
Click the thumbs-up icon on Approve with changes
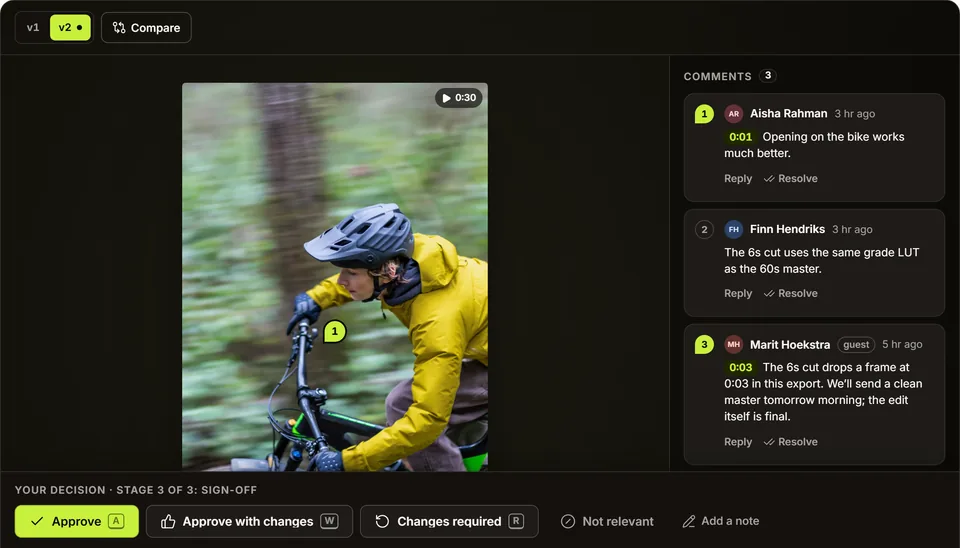[x=168, y=522]
